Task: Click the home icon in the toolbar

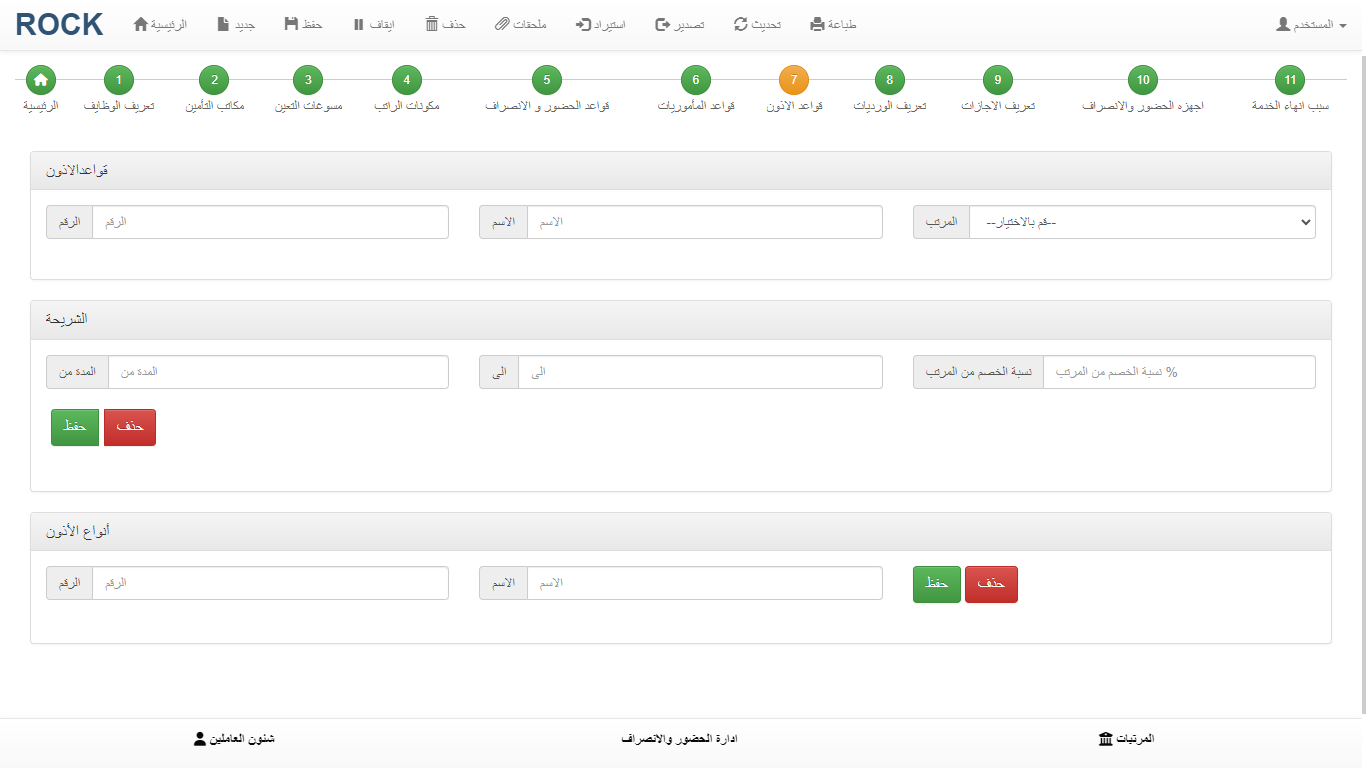Action: 140,24
